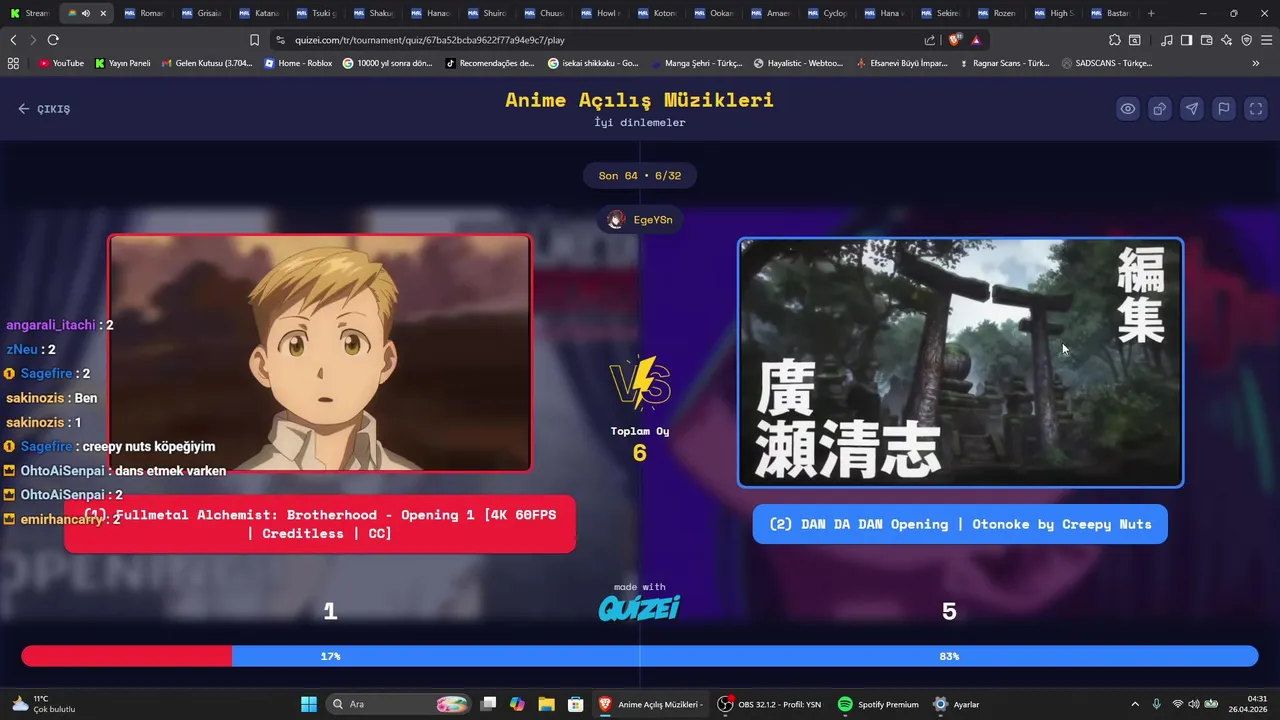The image size is (1280, 720).
Task: Mute the active tab via speaker icon
Action: click(x=85, y=13)
